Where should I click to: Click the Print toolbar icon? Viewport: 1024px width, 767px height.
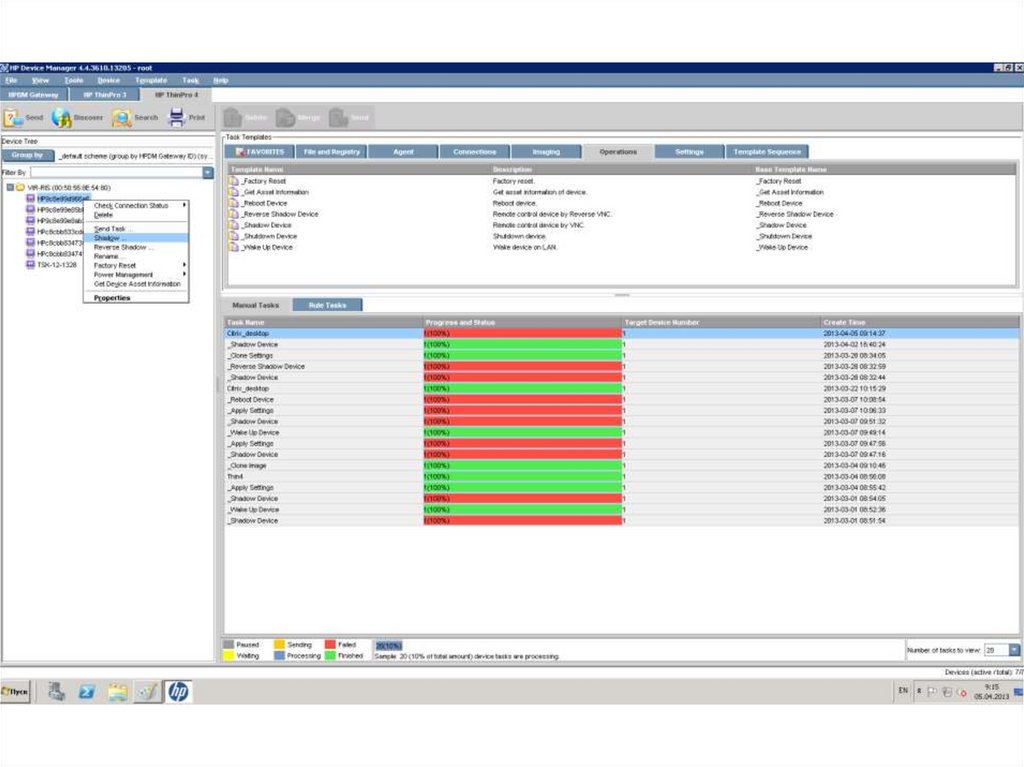click(177, 118)
